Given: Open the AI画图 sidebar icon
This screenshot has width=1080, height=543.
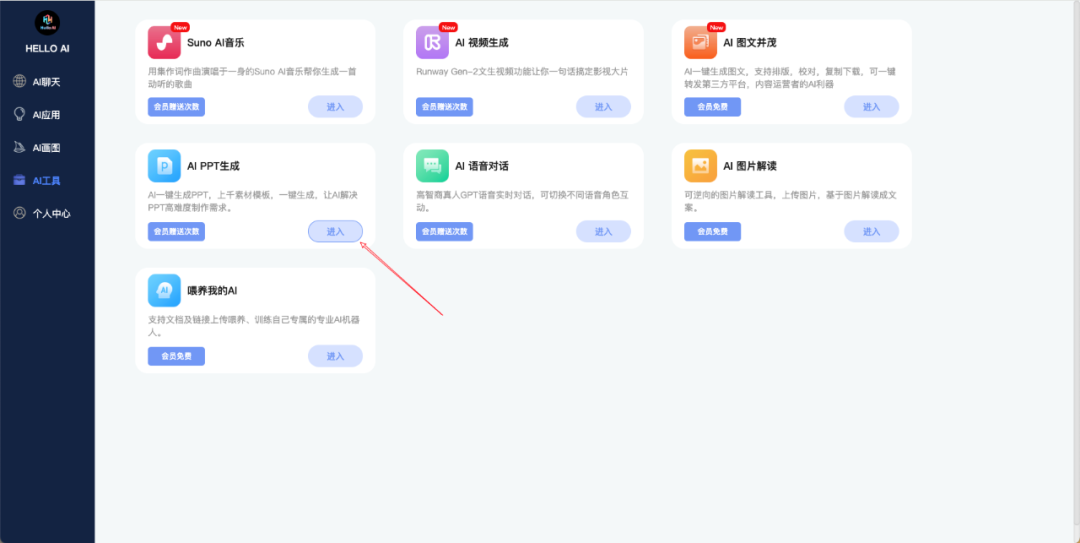Looking at the screenshot, I should click(x=20, y=147).
